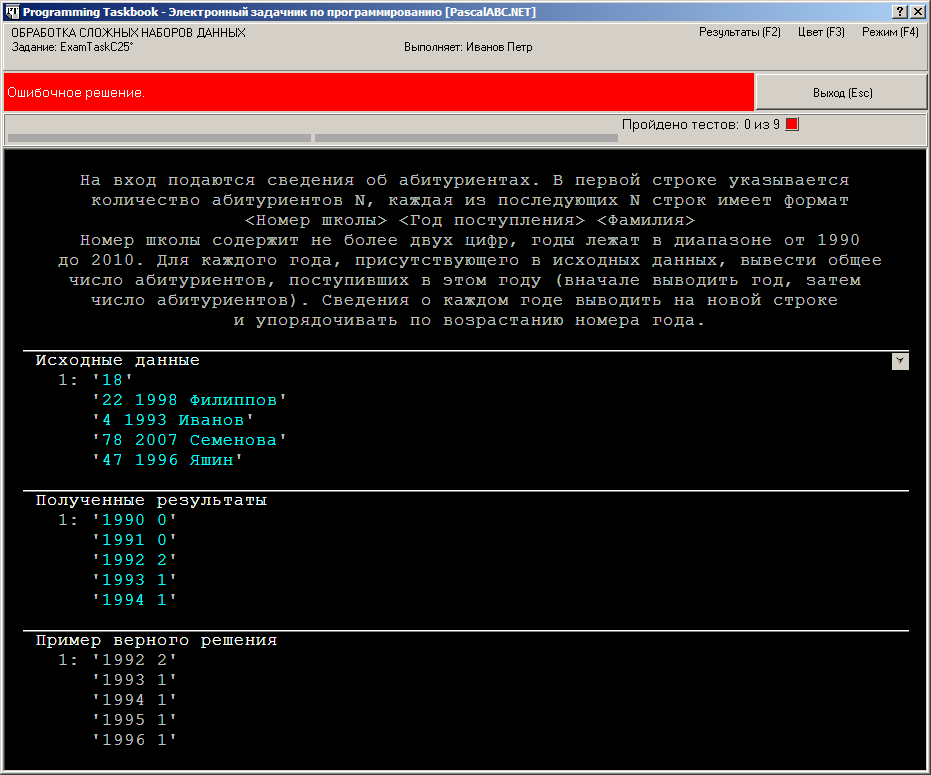Click the Задание: ExamTaskC25° label
The width and height of the screenshot is (931, 775).
[x=72, y=47]
